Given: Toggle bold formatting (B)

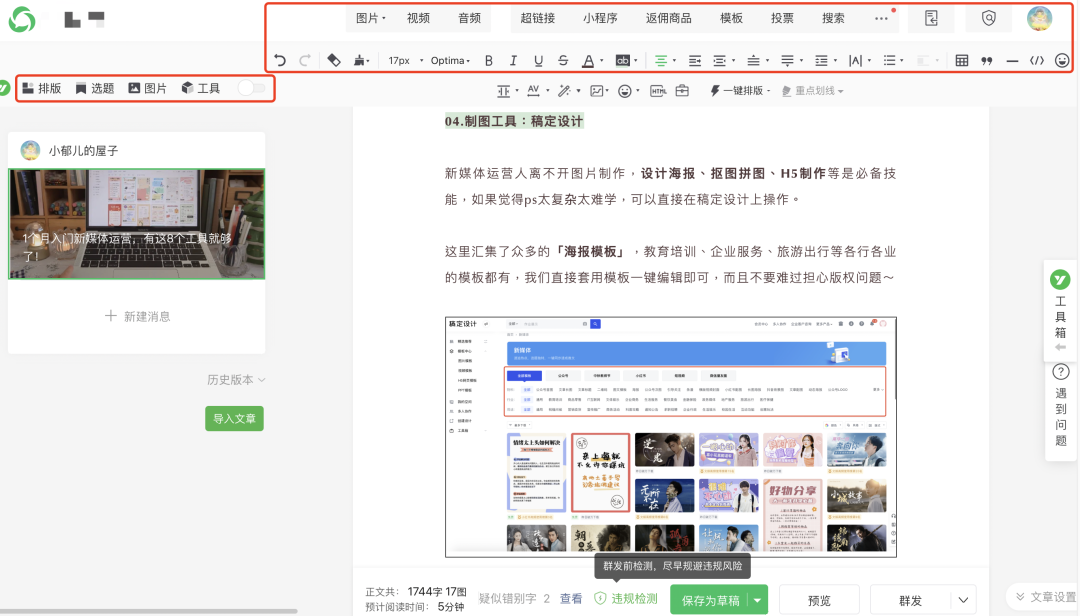Looking at the screenshot, I should [x=489, y=61].
